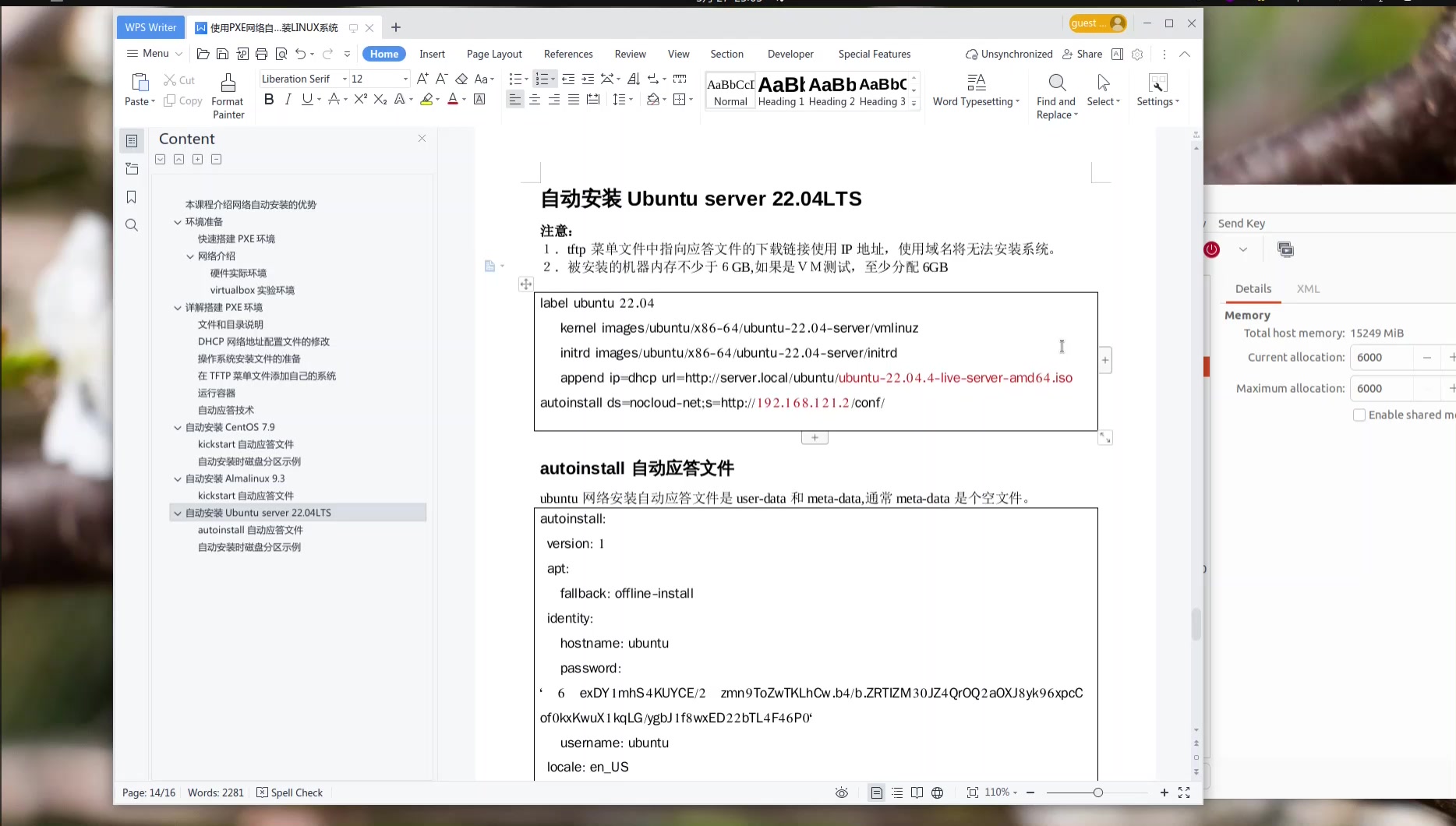Switch to the Insert ribbon tab

(x=432, y=54)
